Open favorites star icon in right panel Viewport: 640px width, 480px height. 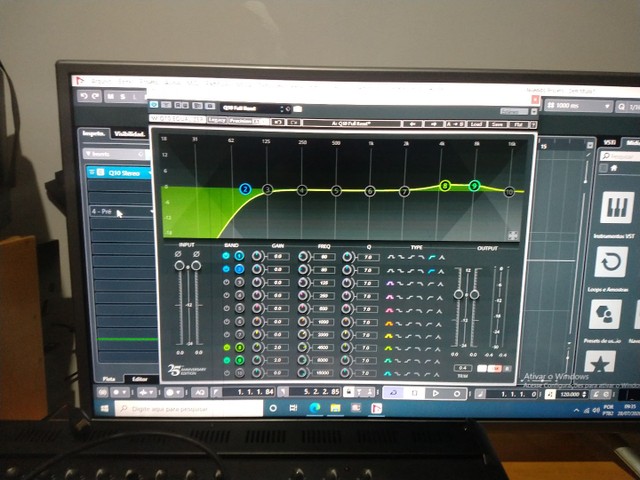600,362
